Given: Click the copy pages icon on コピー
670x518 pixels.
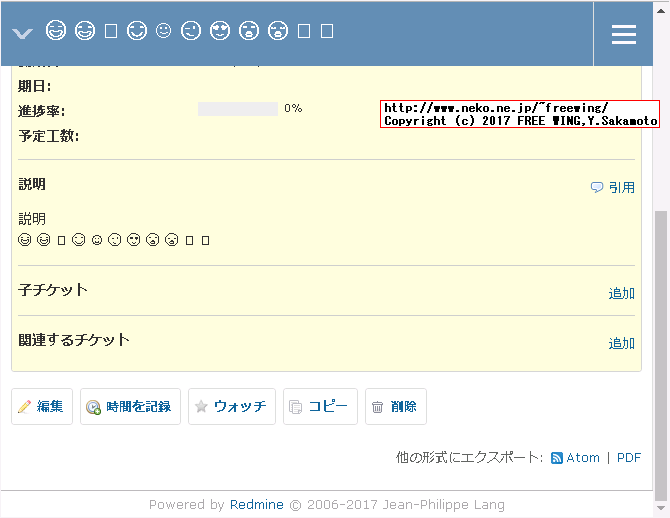Looking at the screenshot, I should point(295,407).
